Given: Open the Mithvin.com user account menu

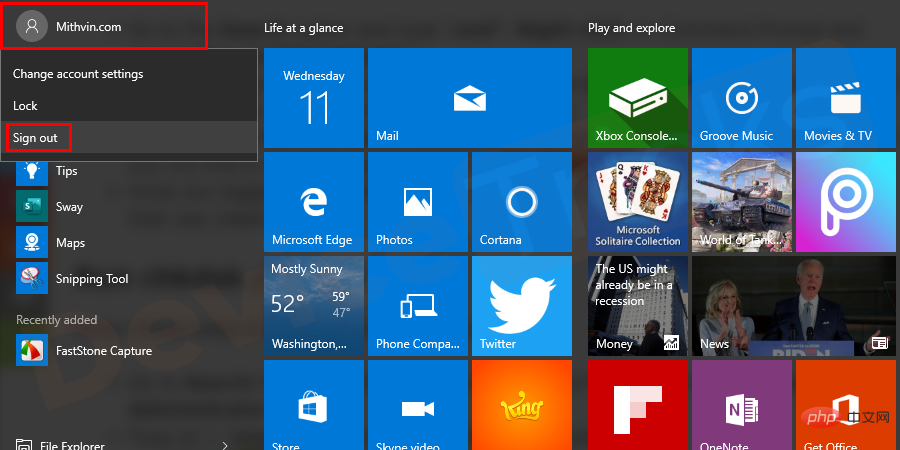Looking at the screenshot, I should [x=103, y=26].
